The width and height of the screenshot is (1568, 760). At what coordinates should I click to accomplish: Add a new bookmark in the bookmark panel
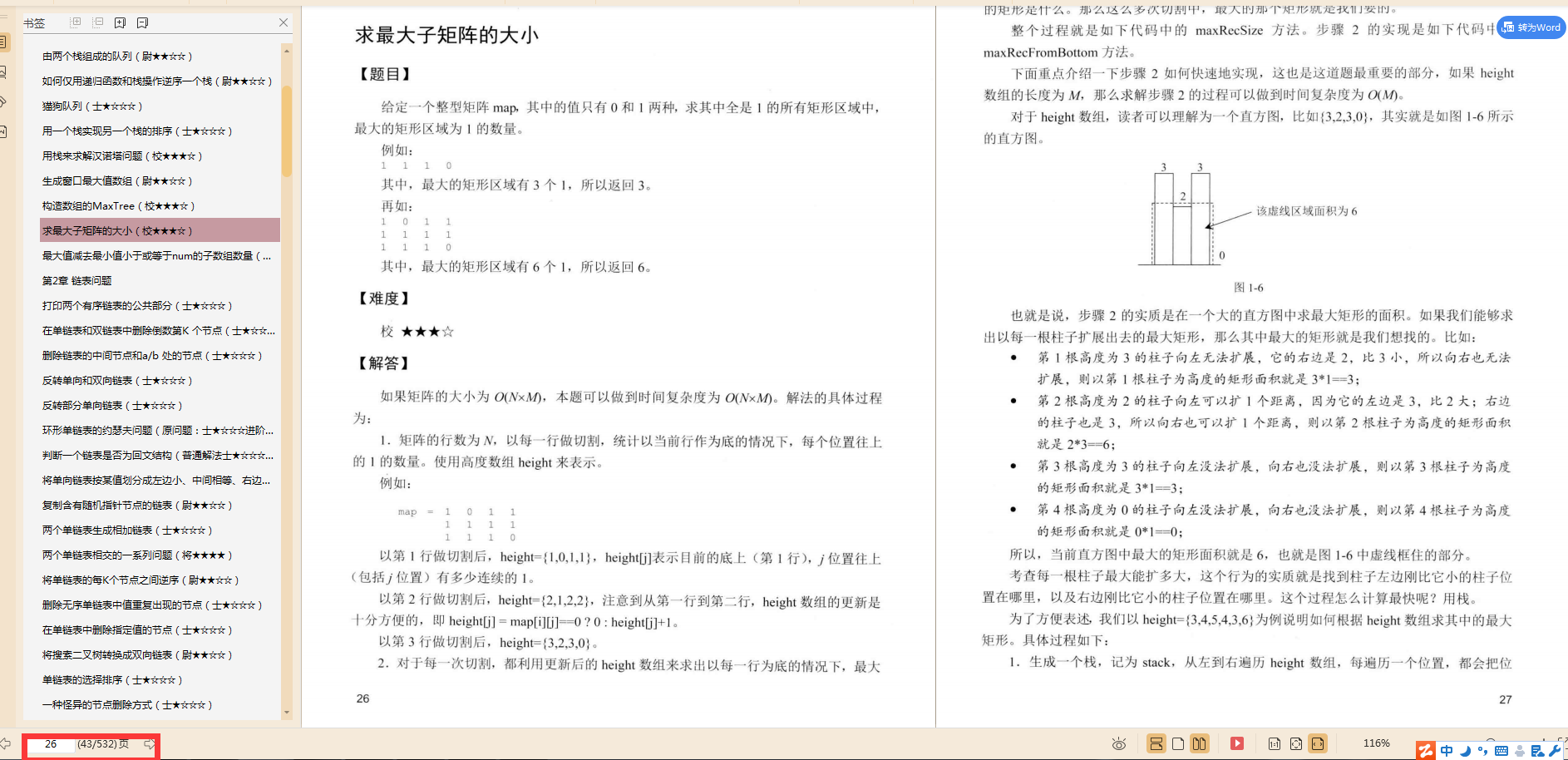click(x=120, y=22)
